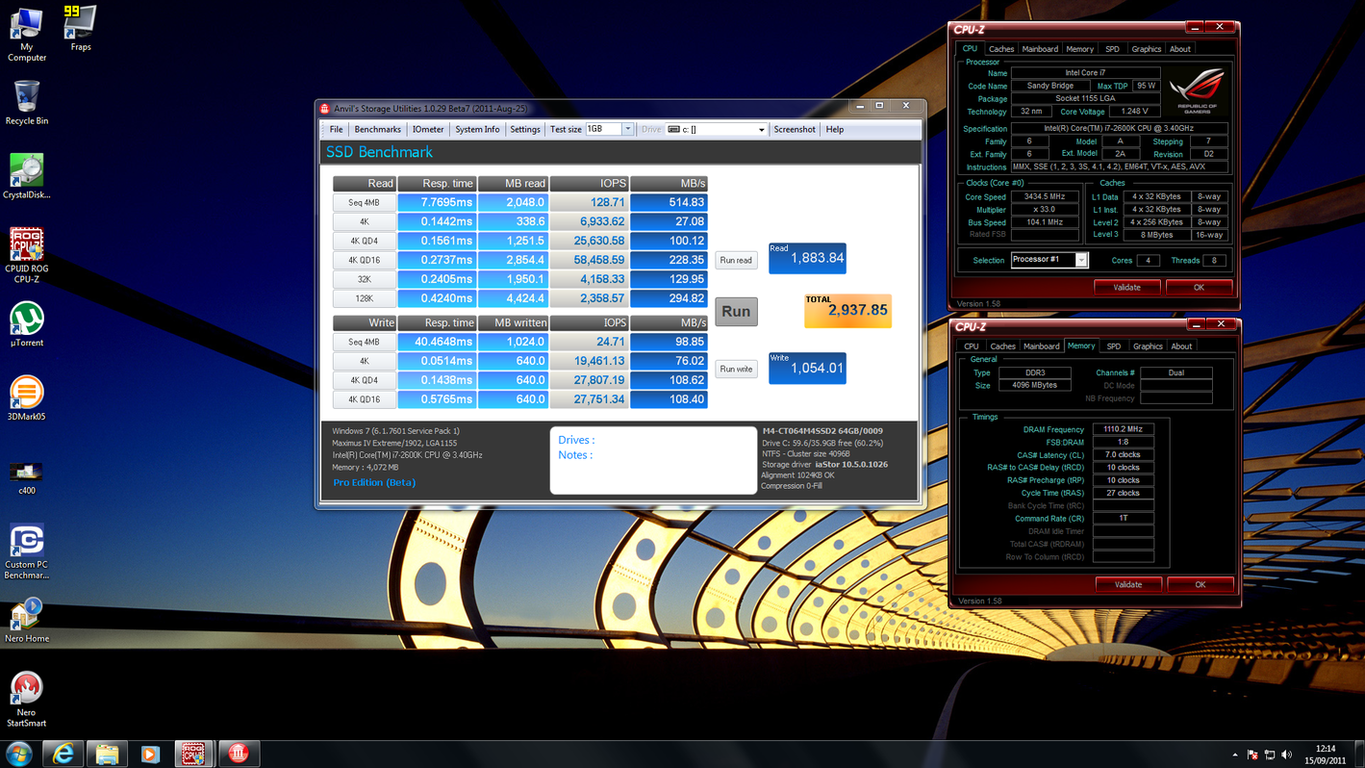
Task: Open the System Info menu
Action: (x=477, y=129)
